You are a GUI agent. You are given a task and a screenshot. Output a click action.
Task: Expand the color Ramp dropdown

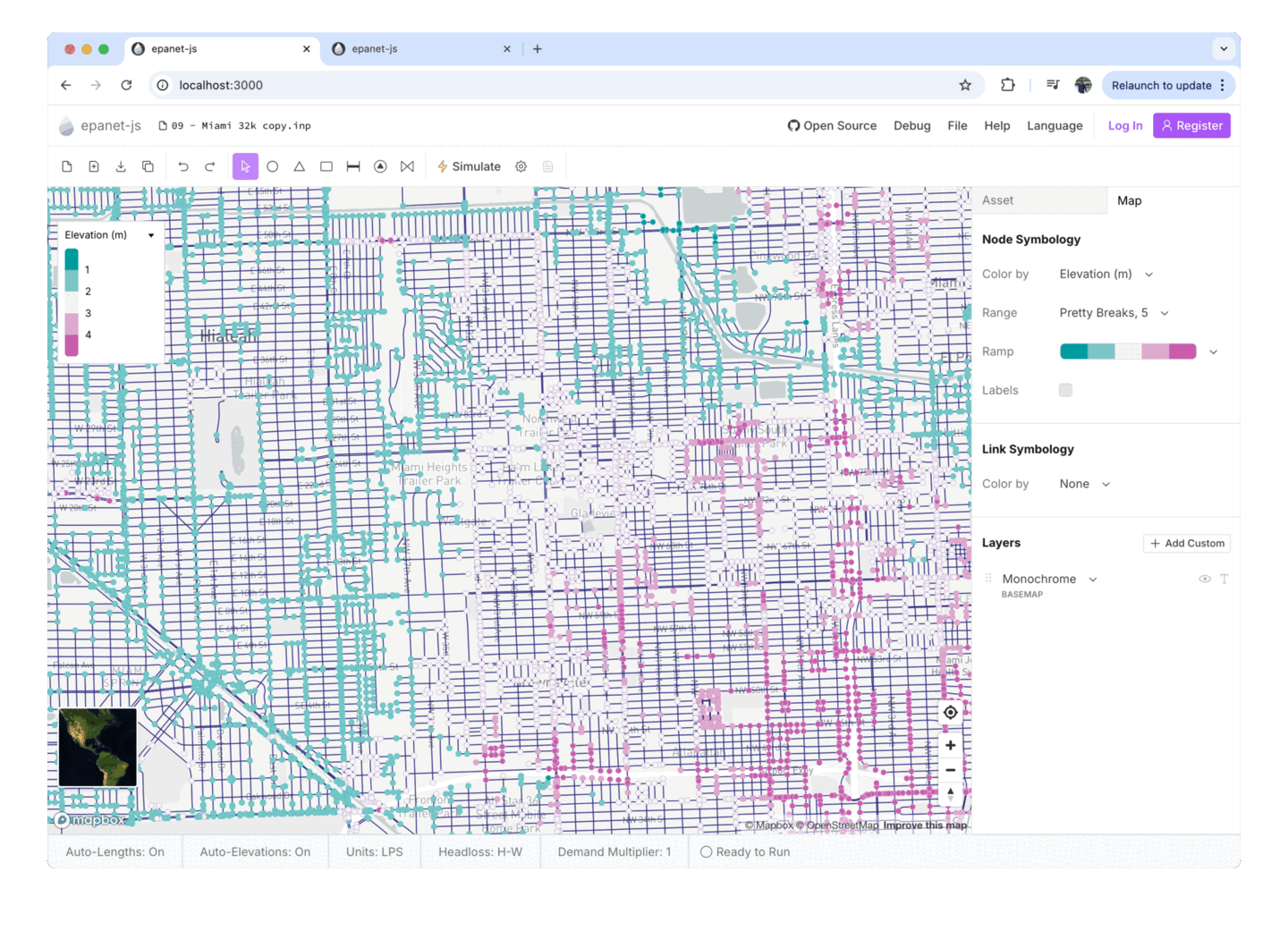[1214, 351]
